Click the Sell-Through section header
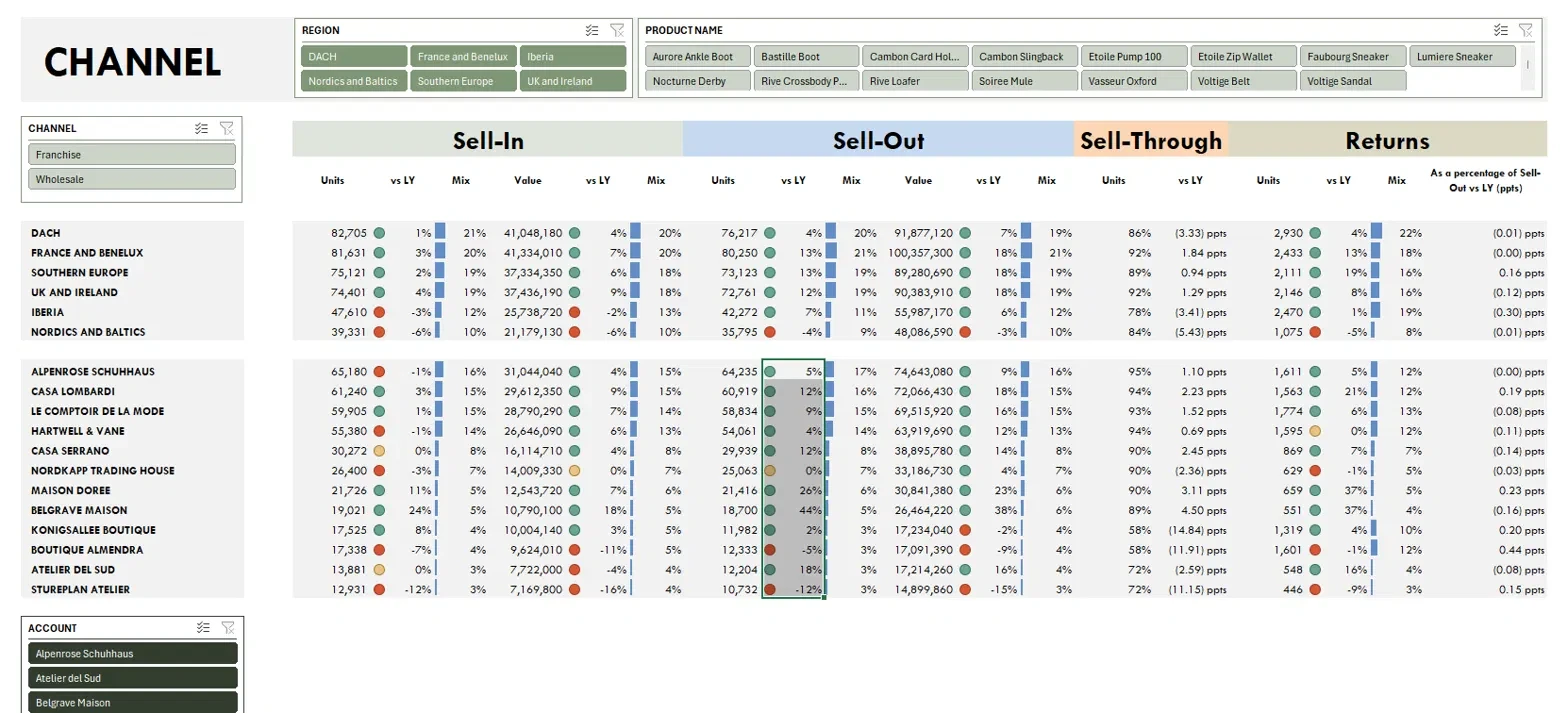Screen dimensions: 1568x713 [x=1151, y=140]
